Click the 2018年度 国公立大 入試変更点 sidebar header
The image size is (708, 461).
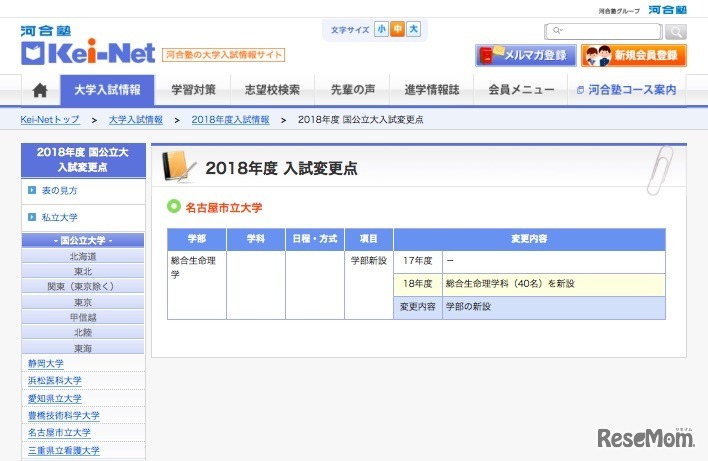coord(83,160)
